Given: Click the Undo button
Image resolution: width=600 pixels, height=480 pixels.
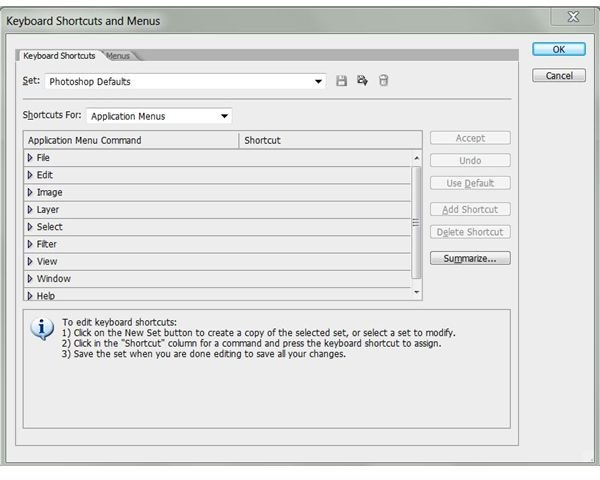Looking at the screenshot, I should coord(470,160).
